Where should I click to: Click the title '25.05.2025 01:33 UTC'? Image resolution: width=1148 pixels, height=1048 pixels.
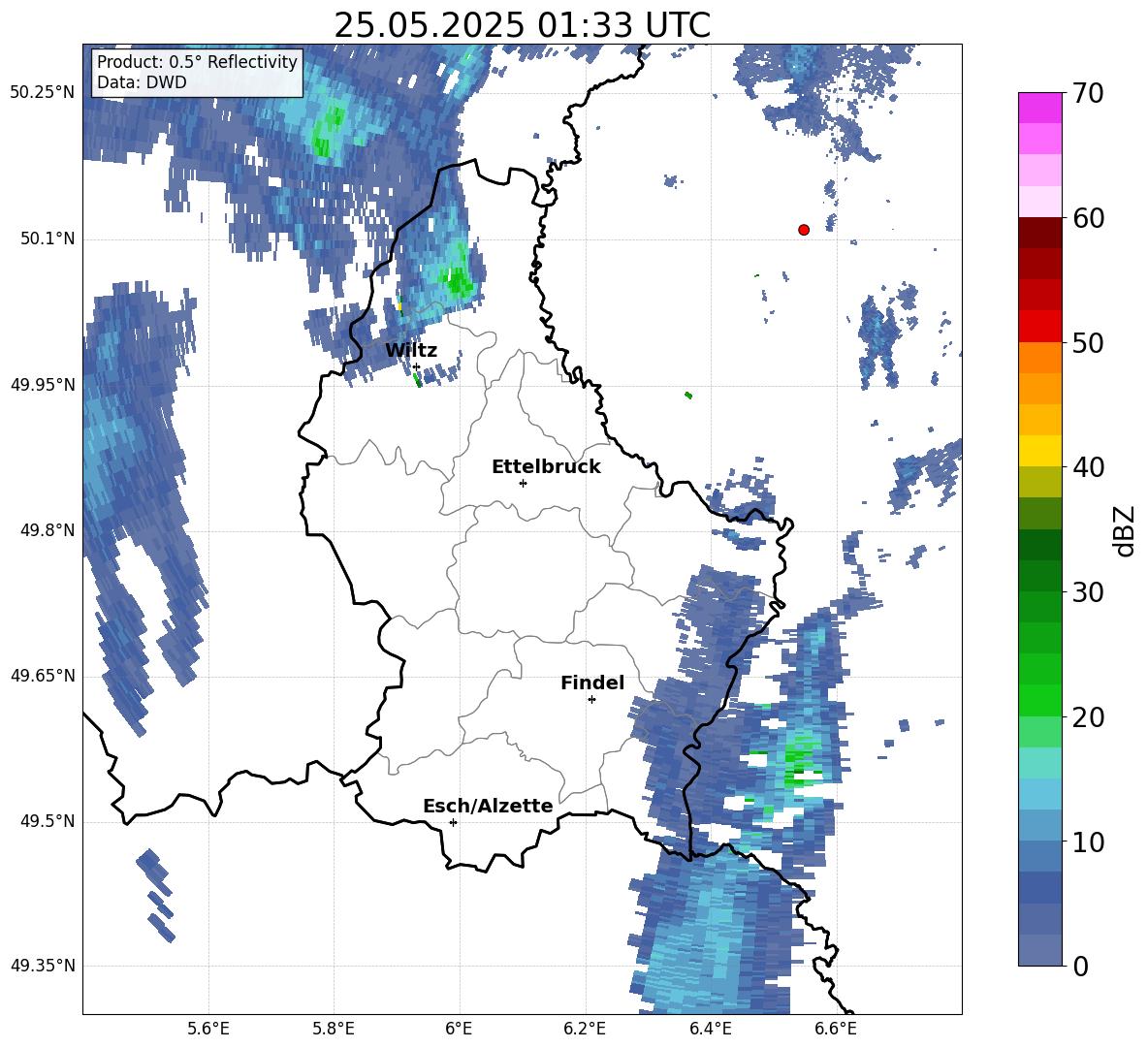[x=522, y=25]
